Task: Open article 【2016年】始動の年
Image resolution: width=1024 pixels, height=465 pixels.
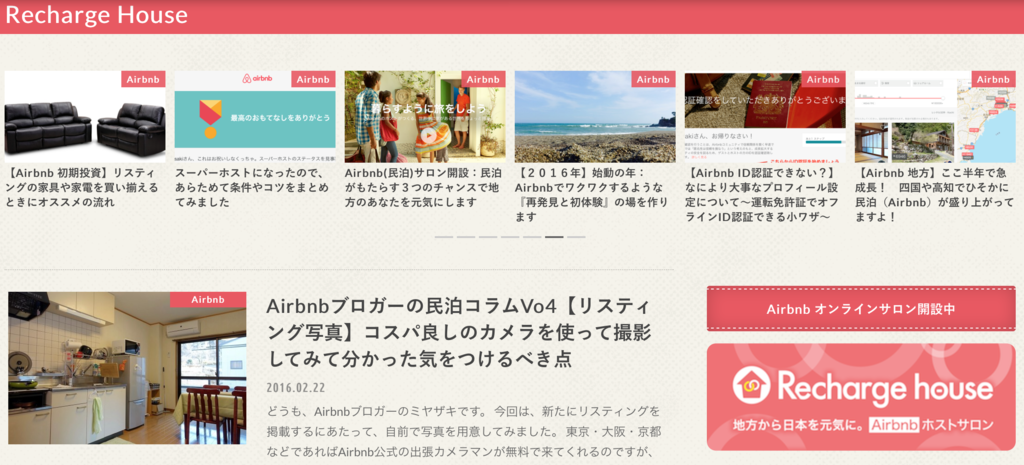Action: click(592, 195)
